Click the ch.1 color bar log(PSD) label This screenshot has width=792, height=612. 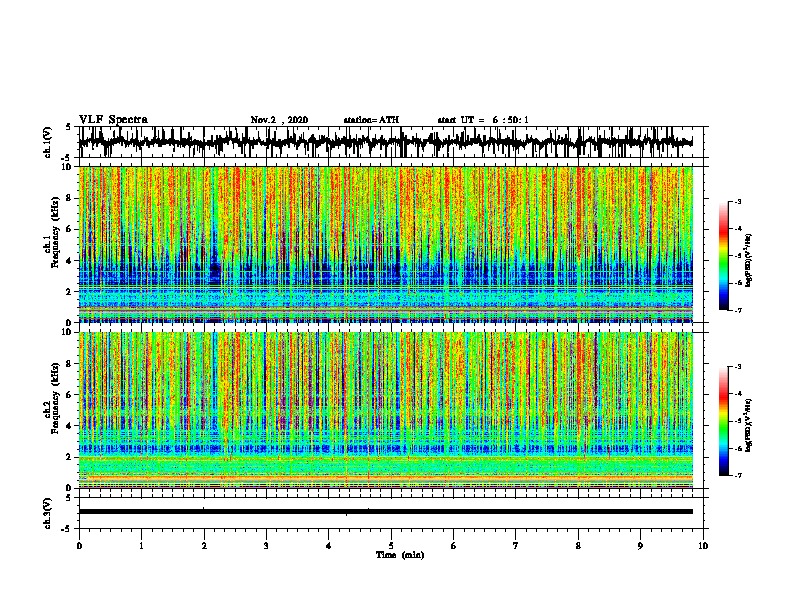[x=749, y=261]
